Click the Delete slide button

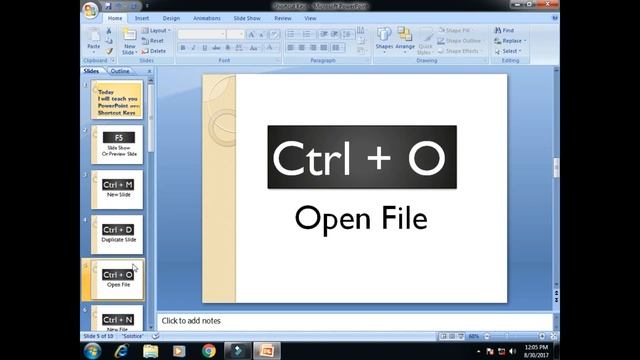pyautogui.click(x=154, y=51)
